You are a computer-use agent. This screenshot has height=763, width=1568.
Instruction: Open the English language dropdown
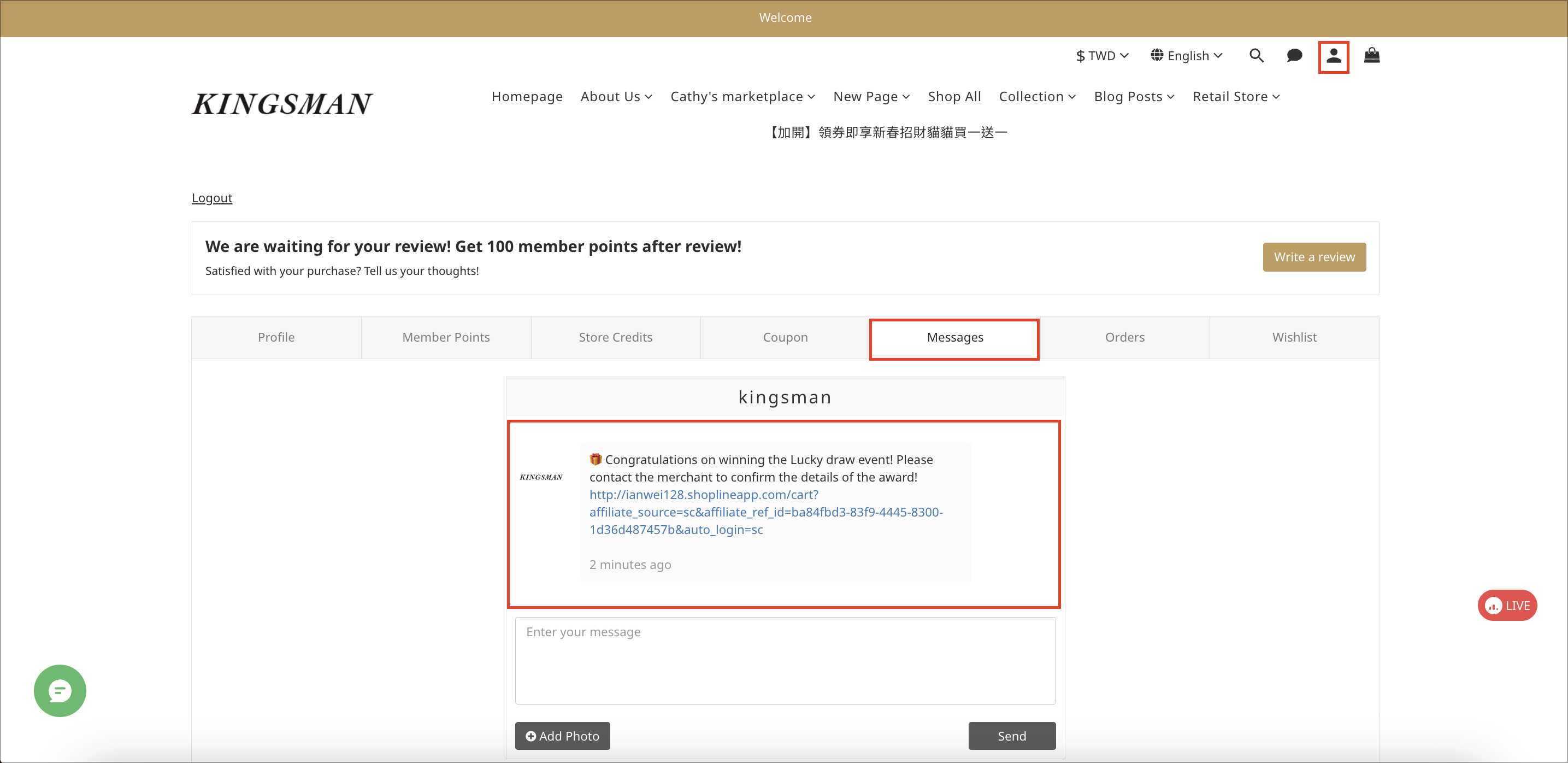click(1186, 56)
